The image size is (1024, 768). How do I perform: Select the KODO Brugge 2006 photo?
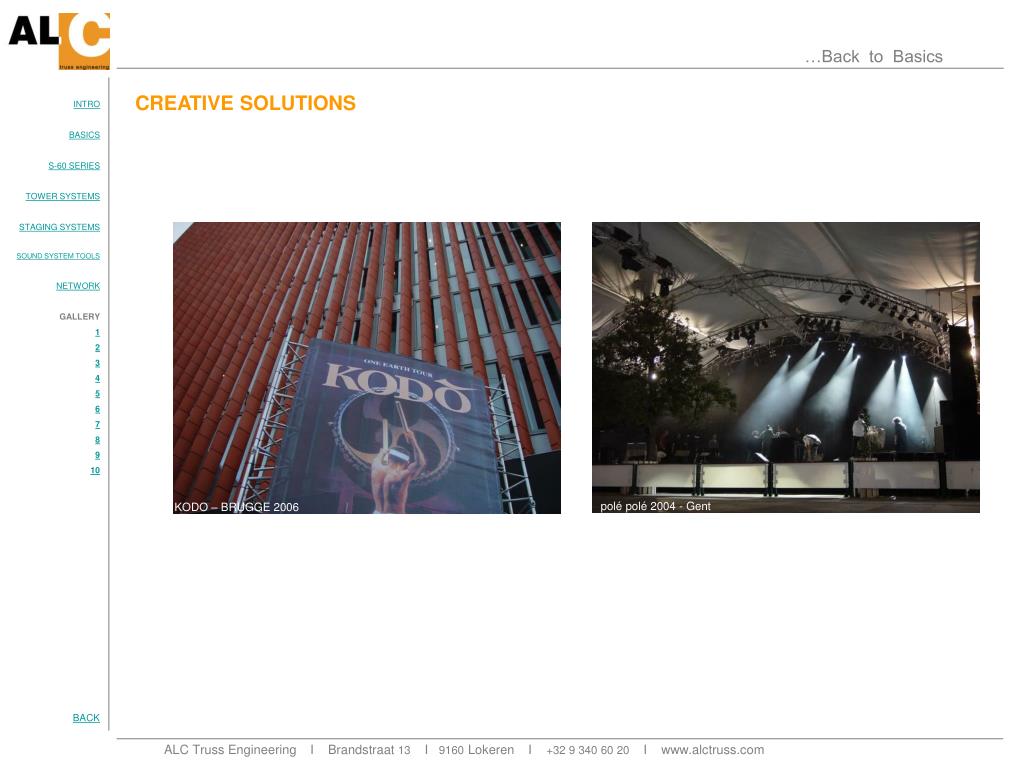366,368
